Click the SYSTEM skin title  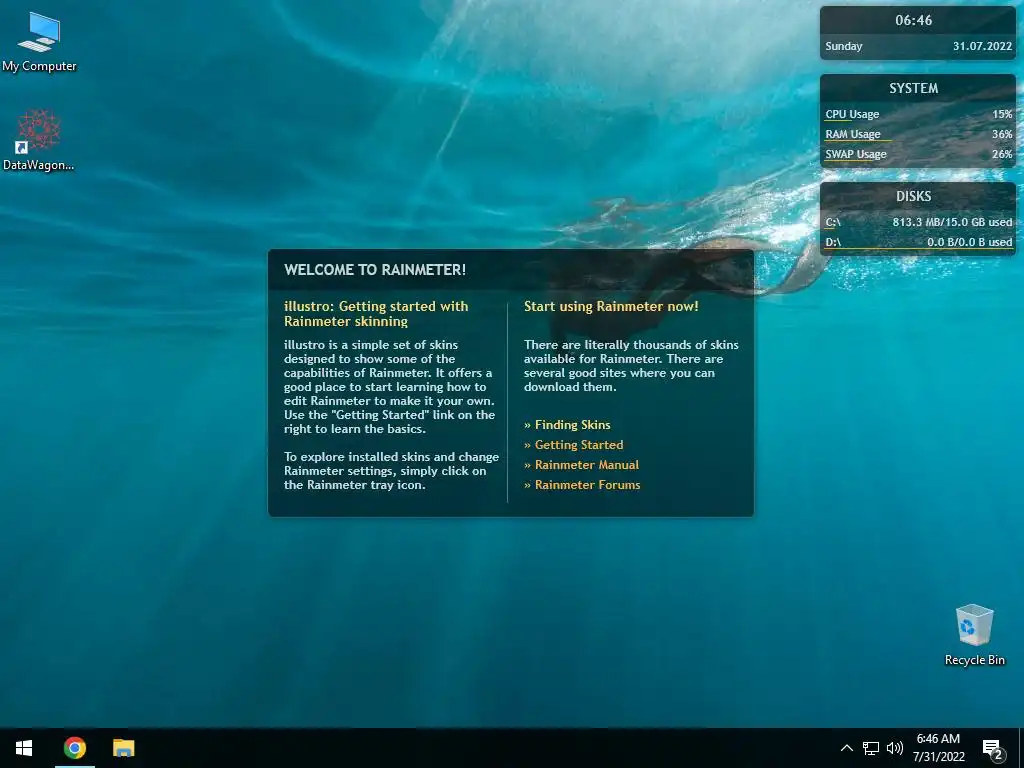[x=914, y=88]
